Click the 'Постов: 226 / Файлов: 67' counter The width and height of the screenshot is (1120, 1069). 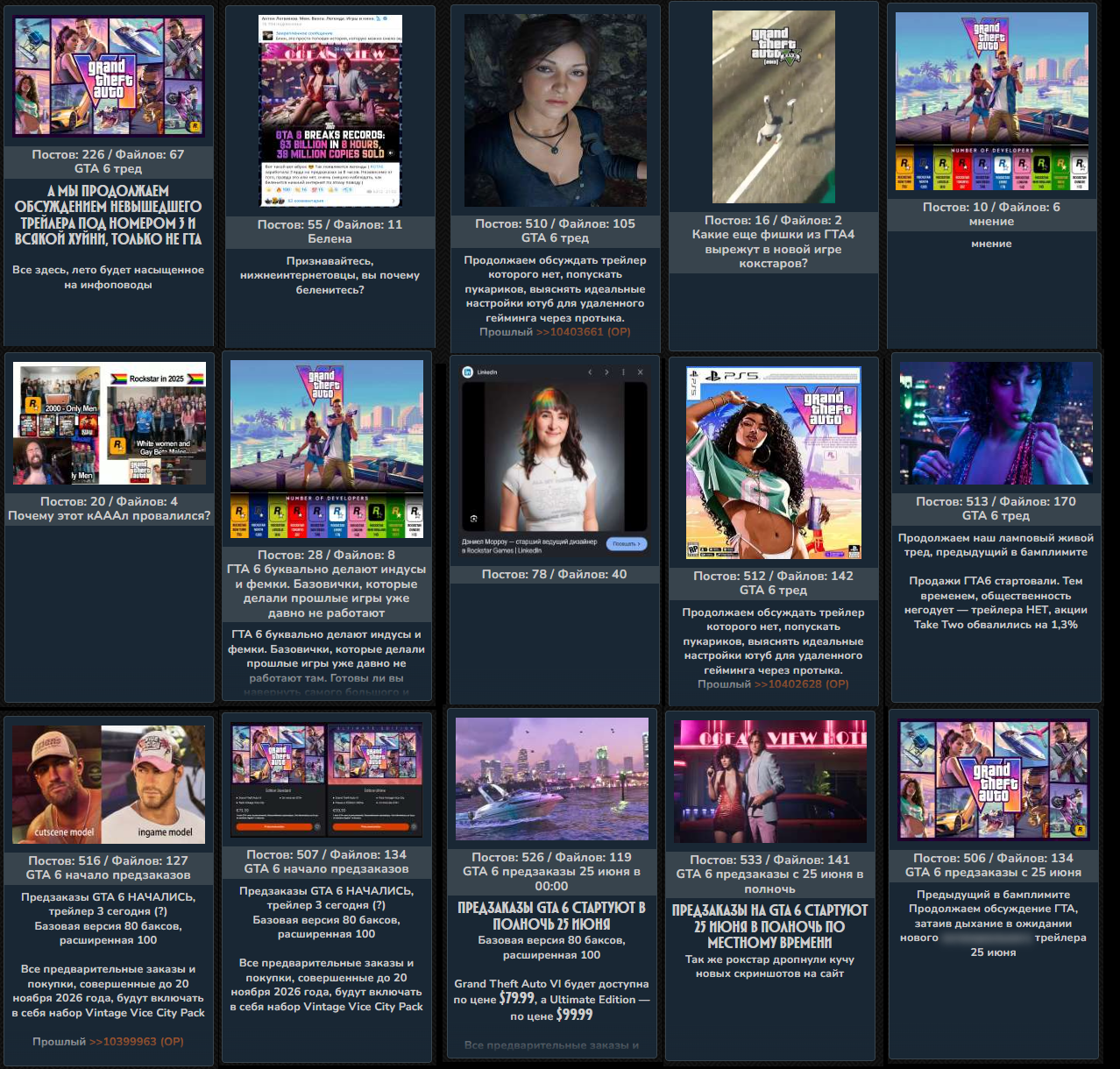pyautogui.click(x=109, y=154)
